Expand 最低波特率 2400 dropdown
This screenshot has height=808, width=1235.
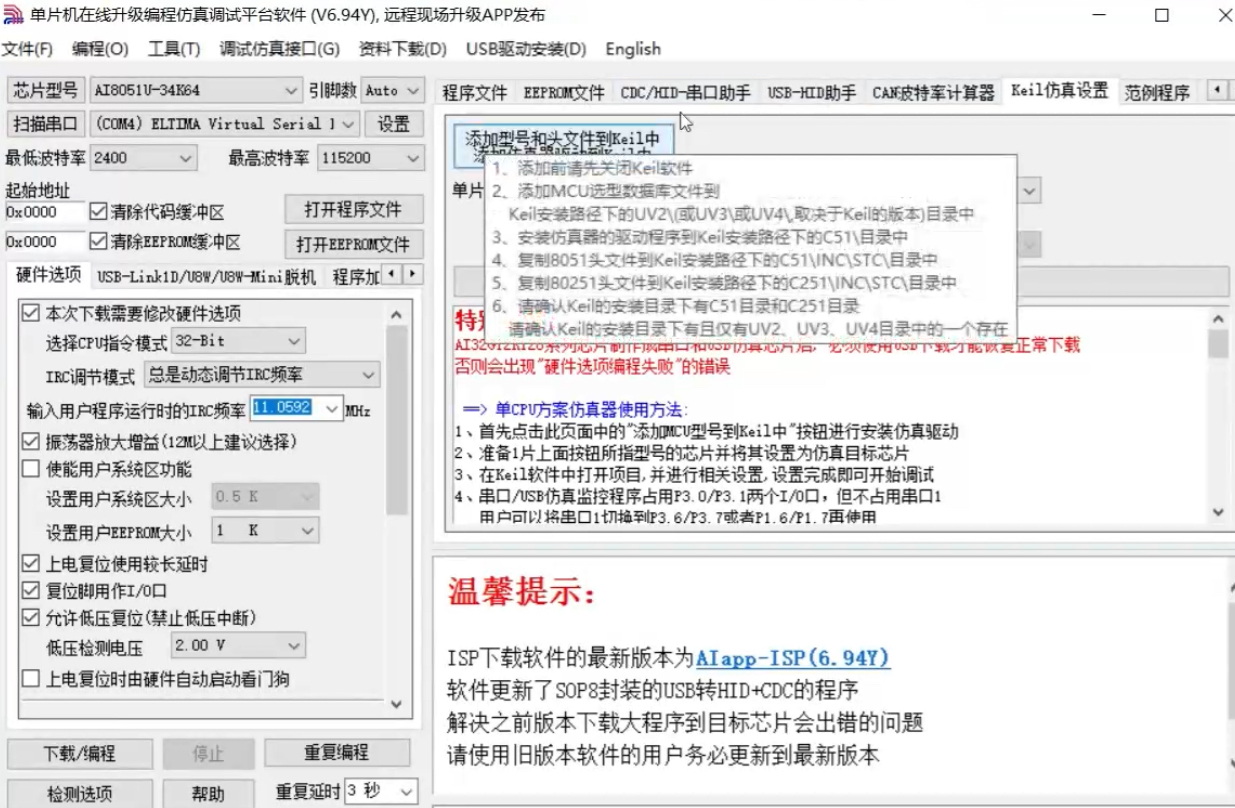click(x=186, y=158)
